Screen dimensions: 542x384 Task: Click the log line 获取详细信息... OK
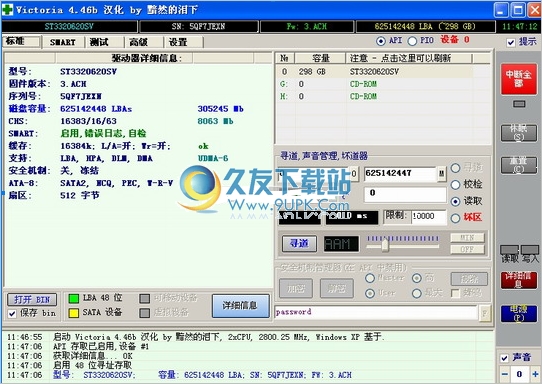coord(92,356)
